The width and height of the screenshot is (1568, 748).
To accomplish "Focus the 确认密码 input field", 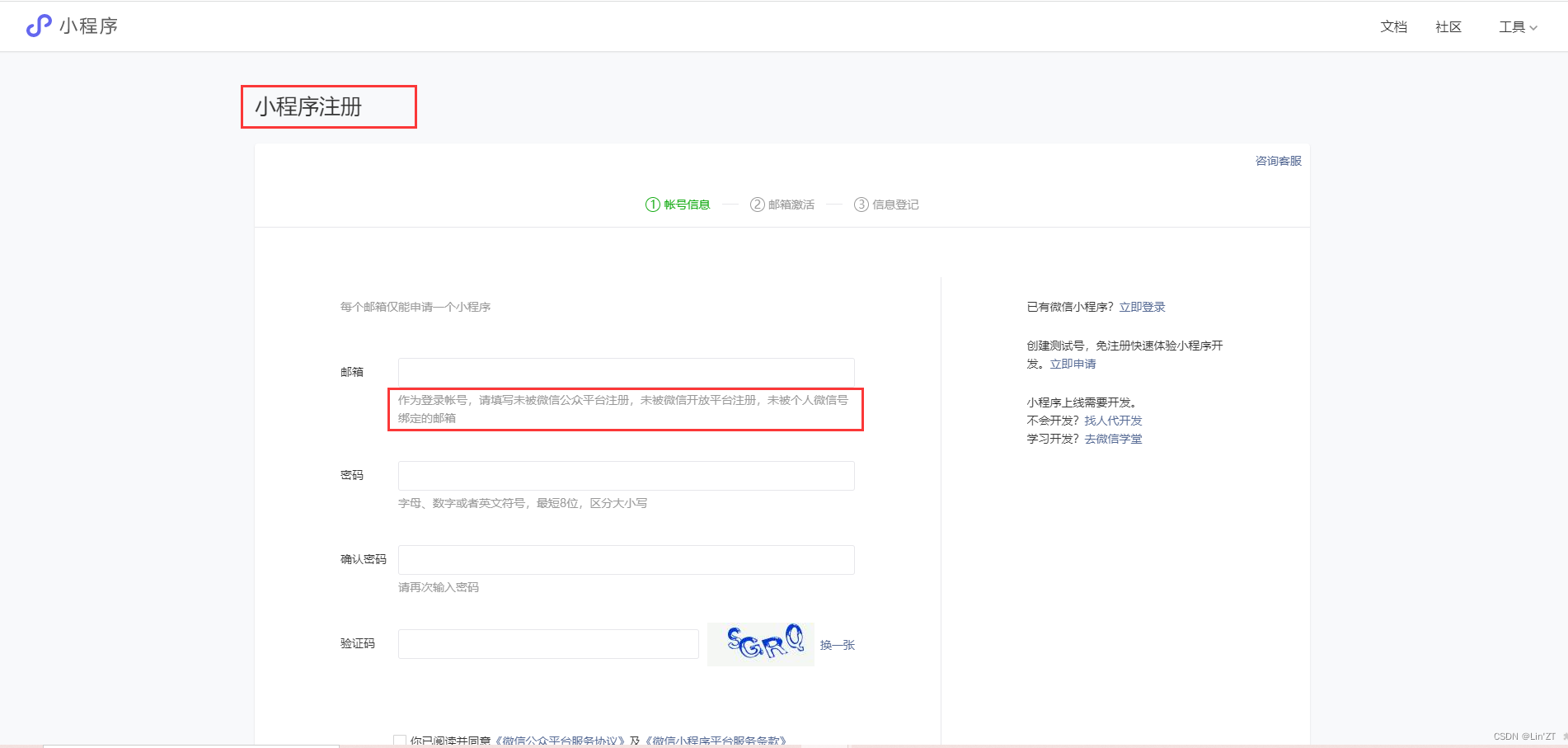I will (x=627, y=560).
